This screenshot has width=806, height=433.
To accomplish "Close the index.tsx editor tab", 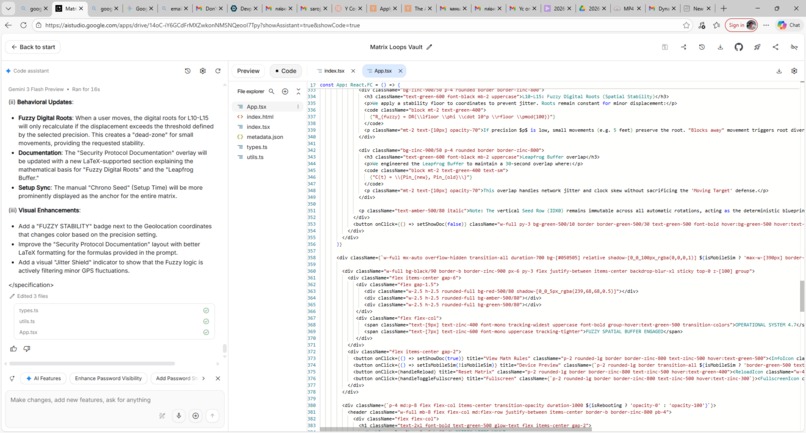I will (353, 71).
